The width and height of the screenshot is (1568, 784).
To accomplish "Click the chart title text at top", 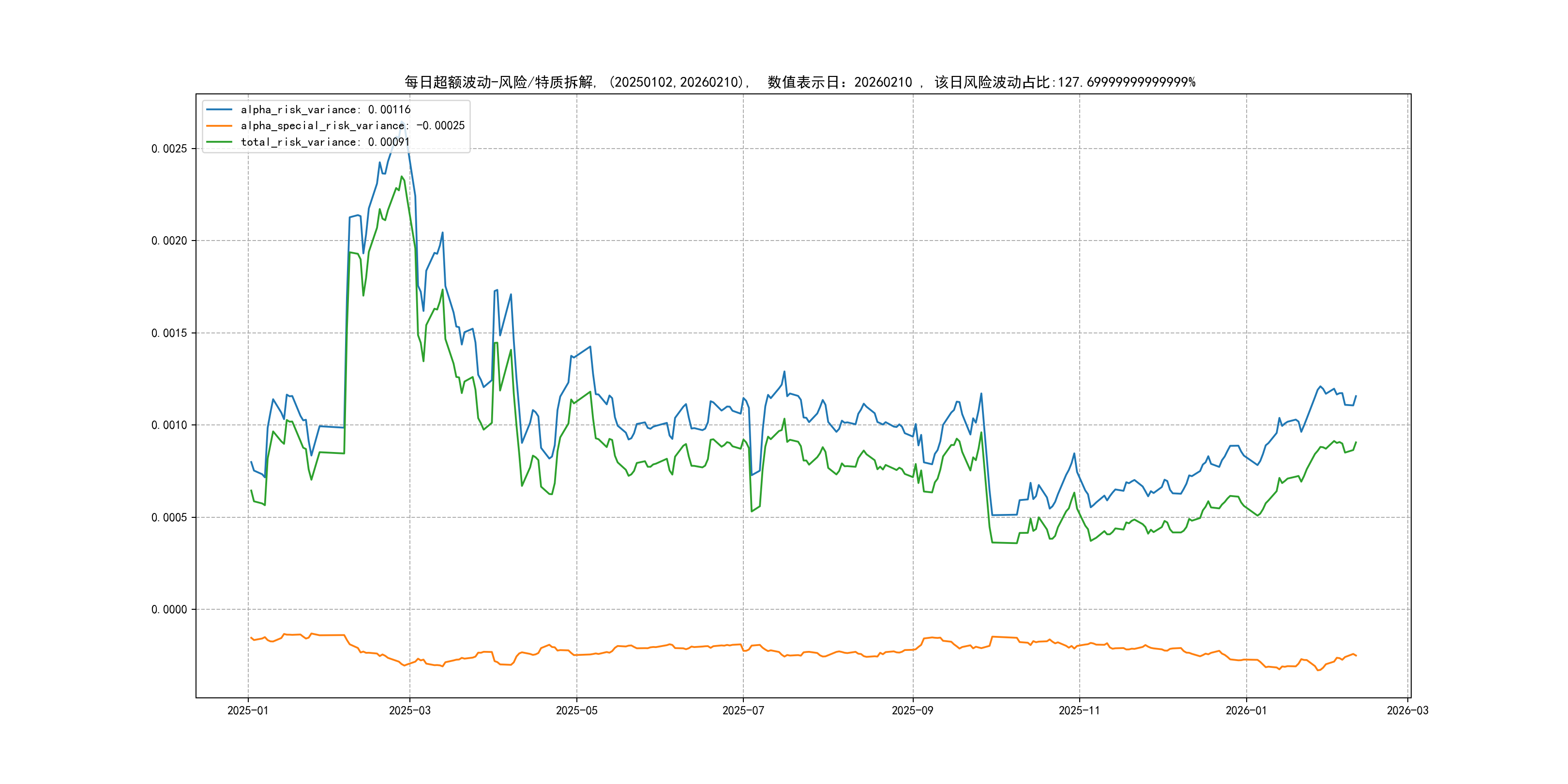I will pos(800,82).
